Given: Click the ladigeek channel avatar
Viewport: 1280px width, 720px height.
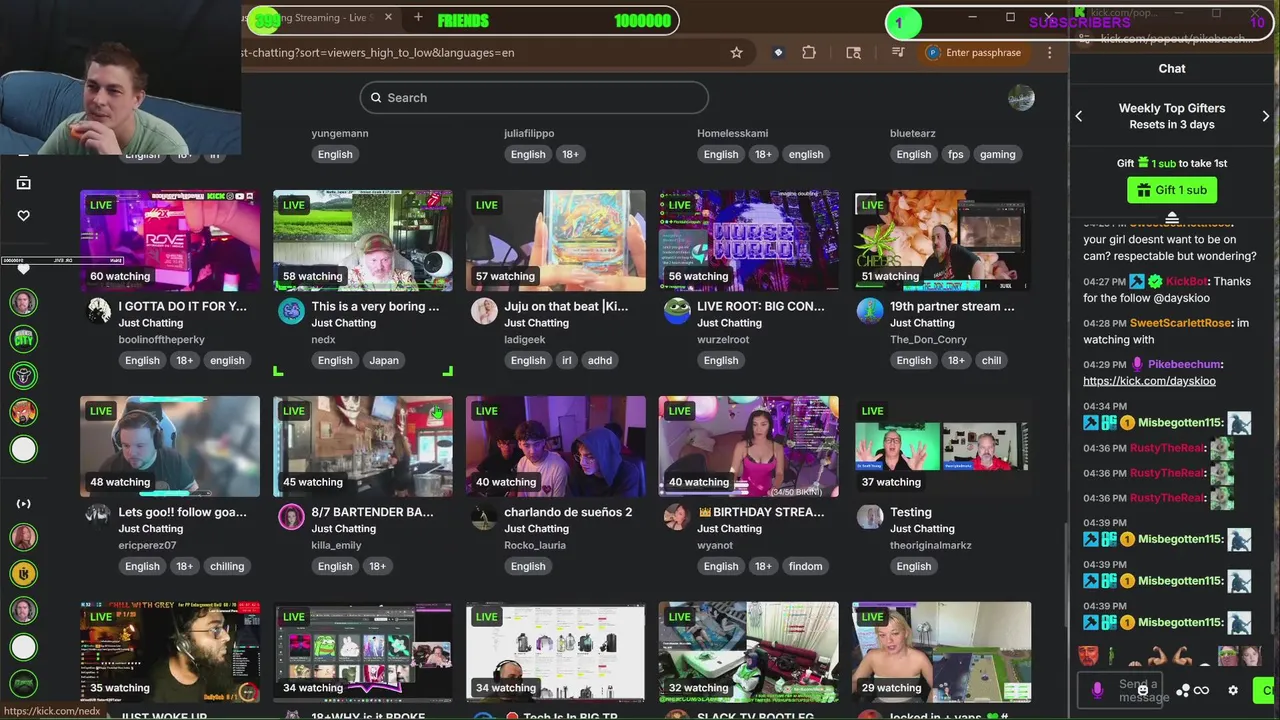Looking at the screenshot, I should pos(484,311).
